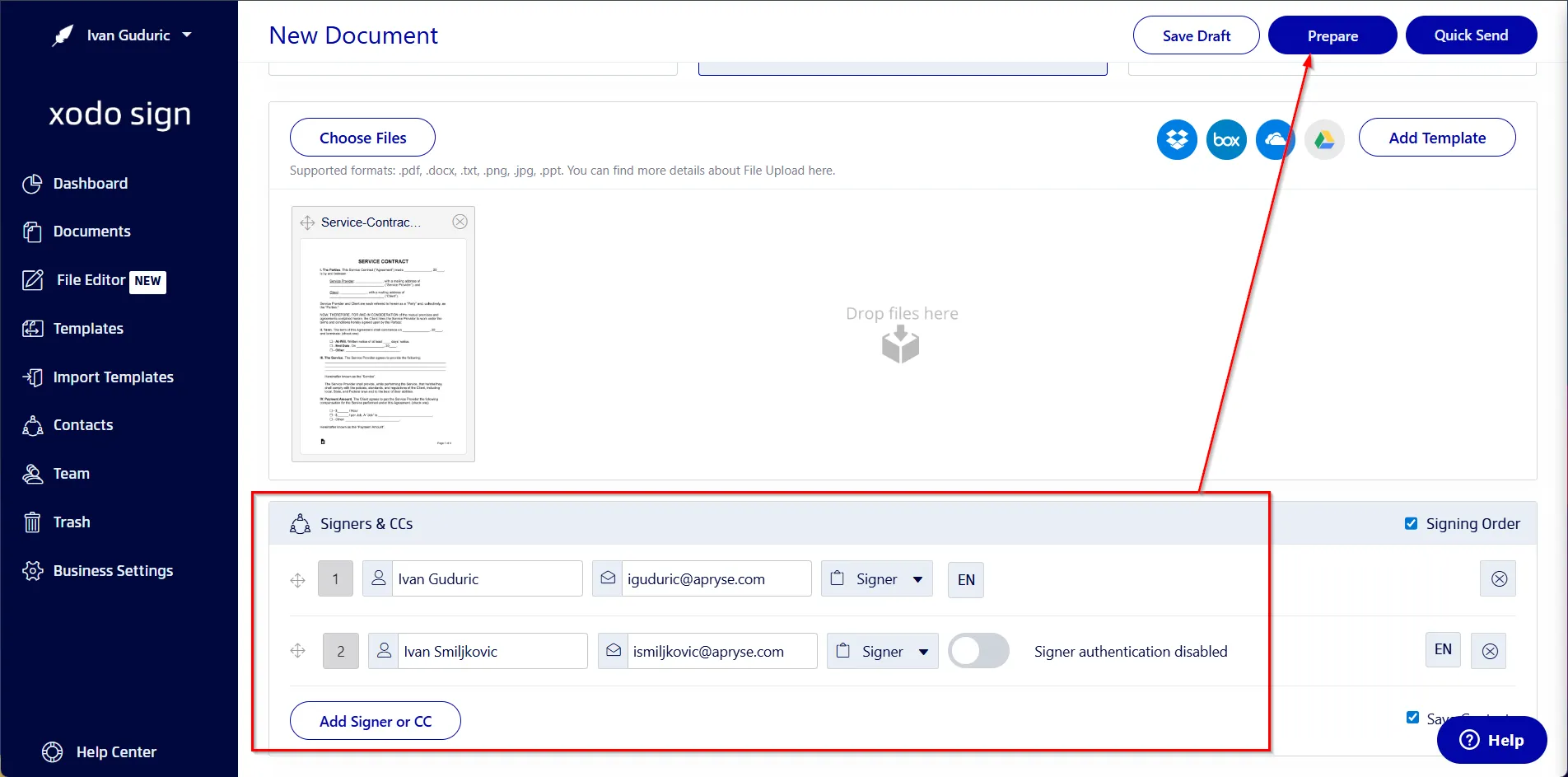Open the Team page
This screenshot has width=1568, height=777.
click(x=72, y=474)
